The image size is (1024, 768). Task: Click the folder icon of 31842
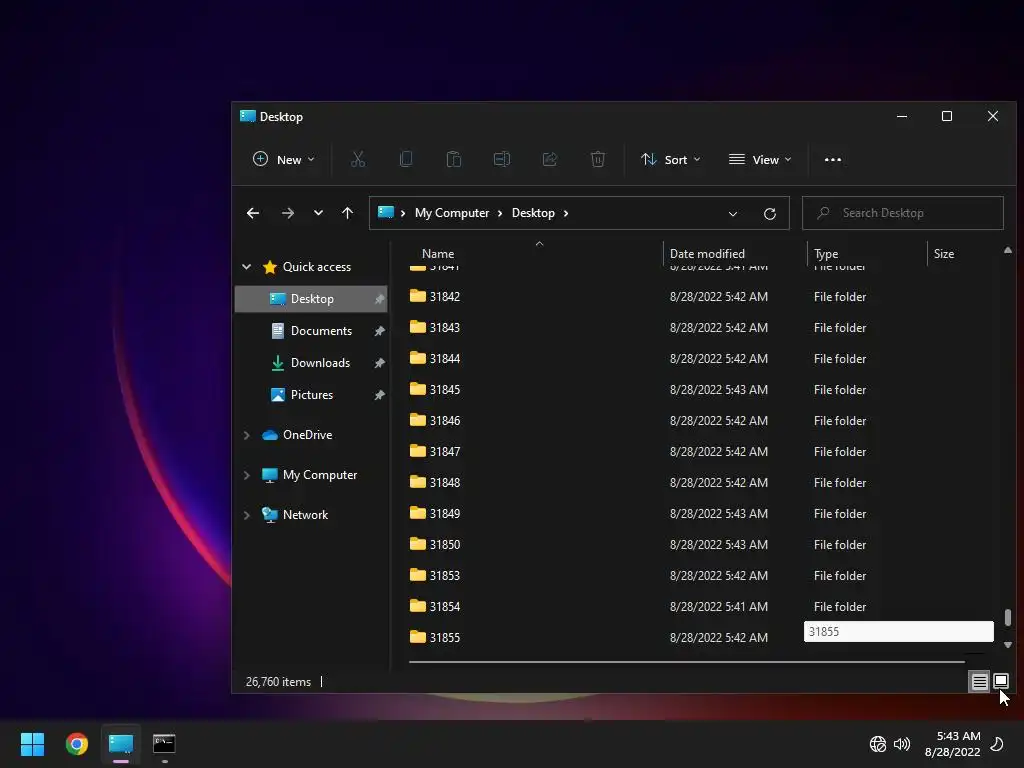coord(417,296)
